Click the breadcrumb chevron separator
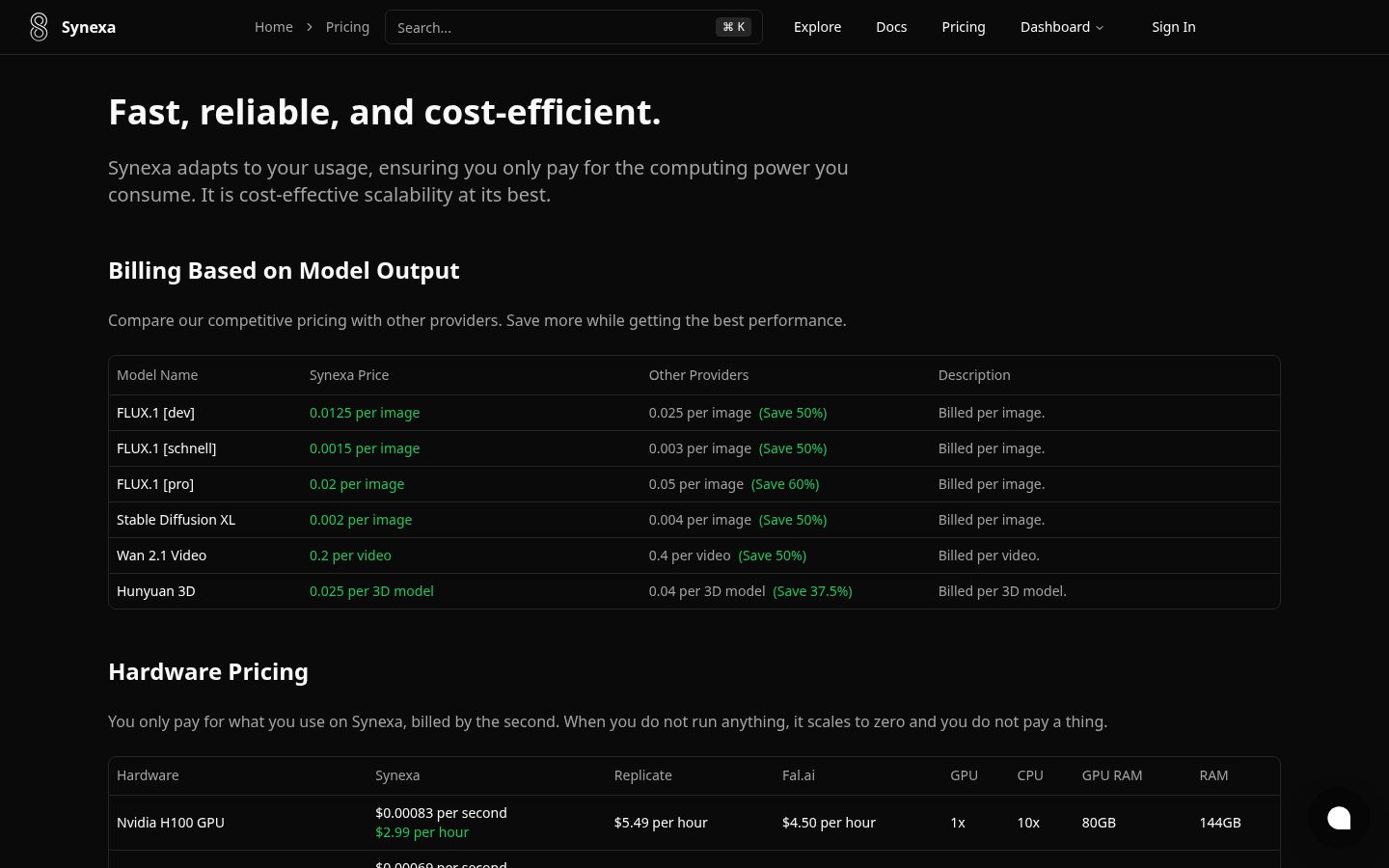 click(x=310, y=27)
